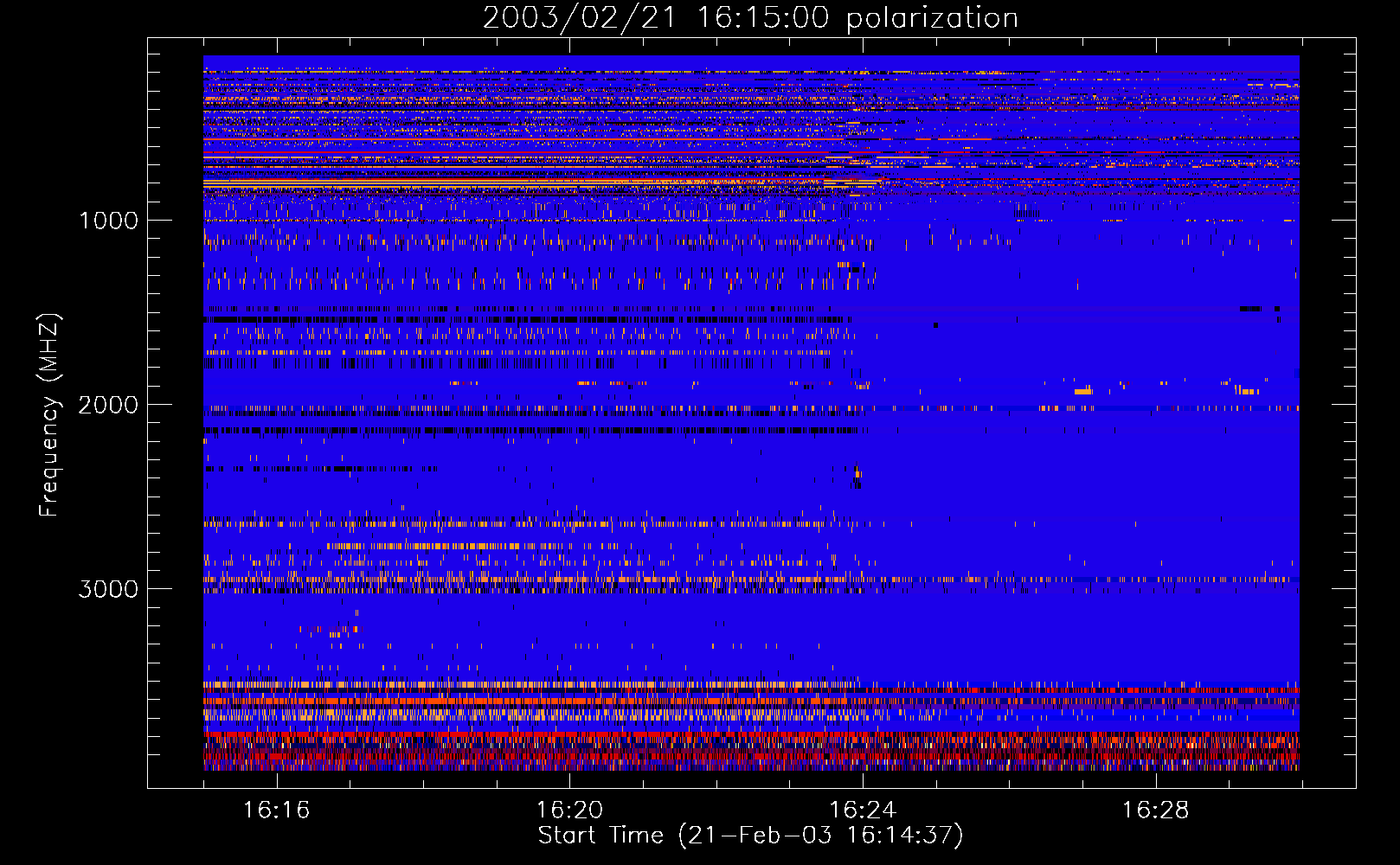Click the 16:24 time tick label
Screen dimensions: 1400x865
coord(863,810)
